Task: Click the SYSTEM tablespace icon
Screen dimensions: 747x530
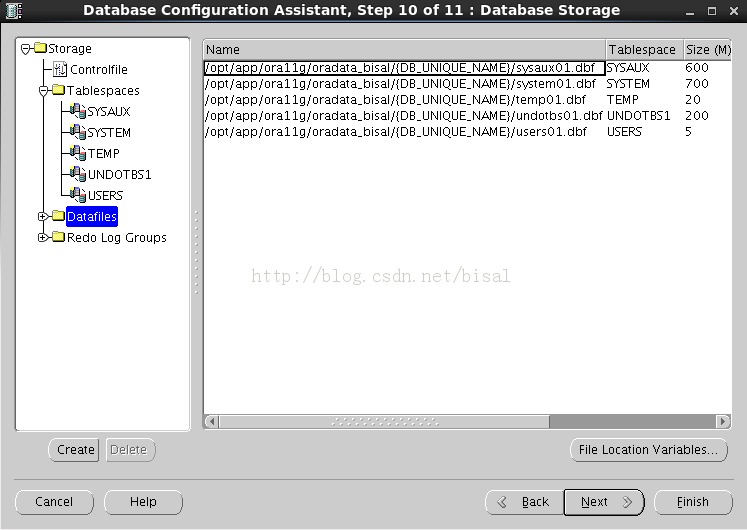Action: (x=77, y=132)
